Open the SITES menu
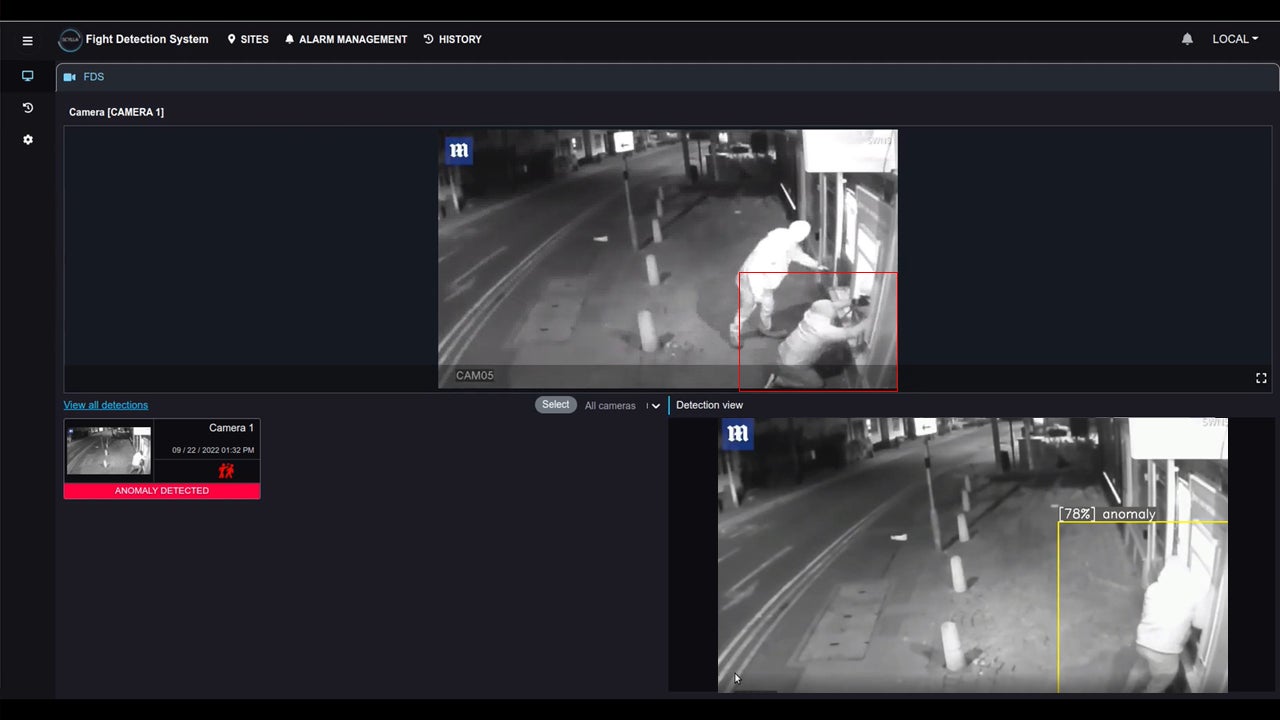 [248, 40]
